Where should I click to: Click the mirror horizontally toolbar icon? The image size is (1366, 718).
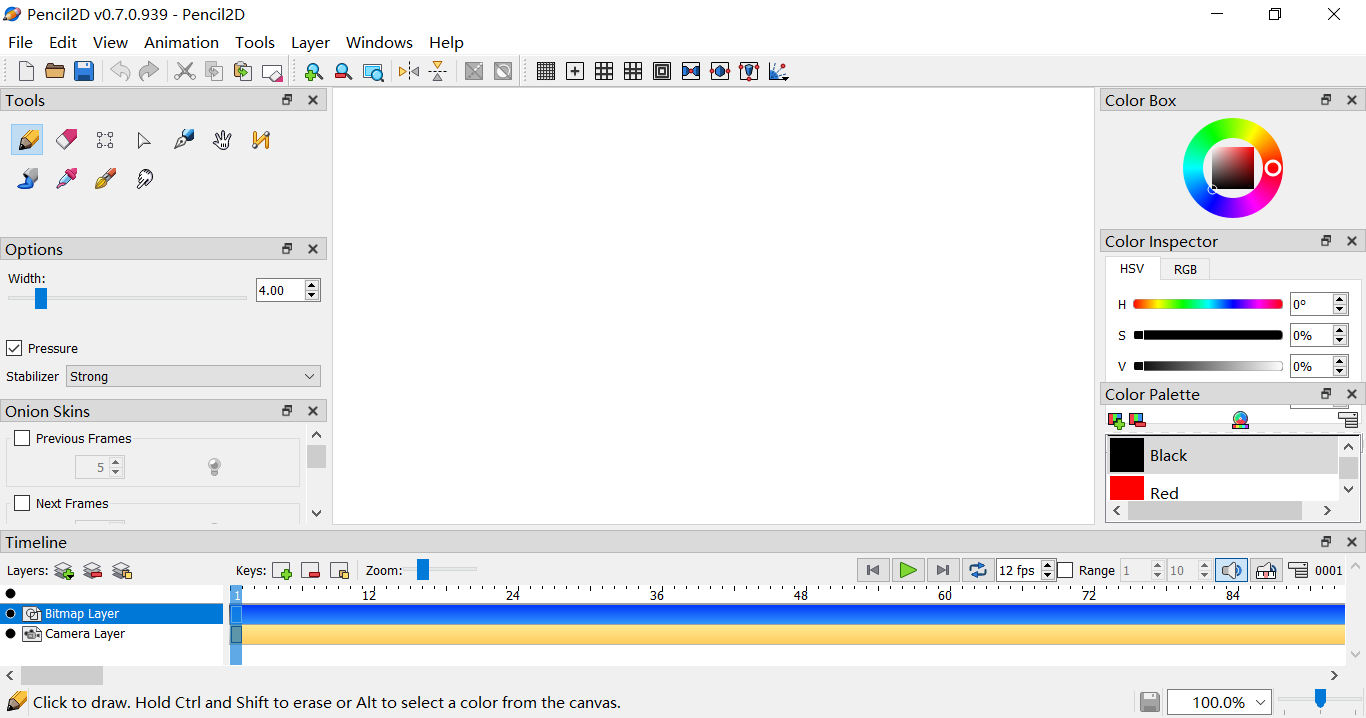coord(408,71)
